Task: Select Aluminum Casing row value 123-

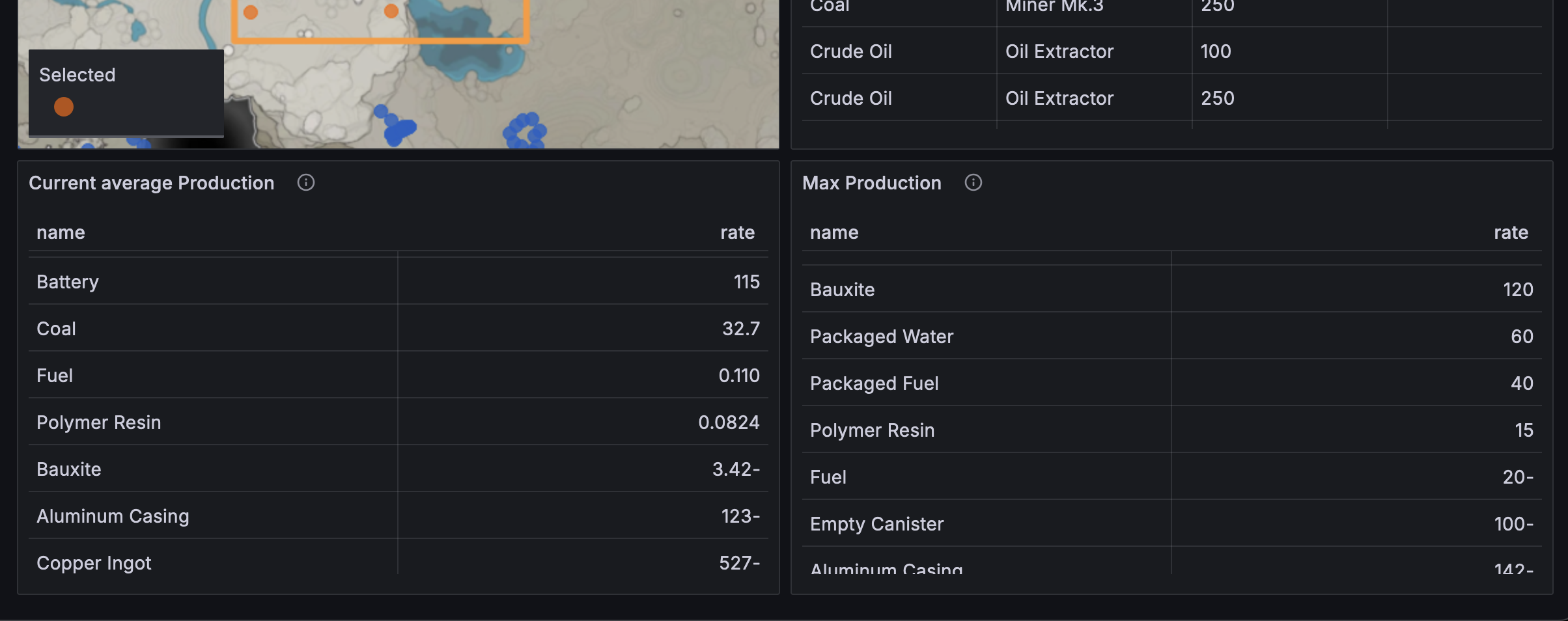Action: [x=740, y=516]
